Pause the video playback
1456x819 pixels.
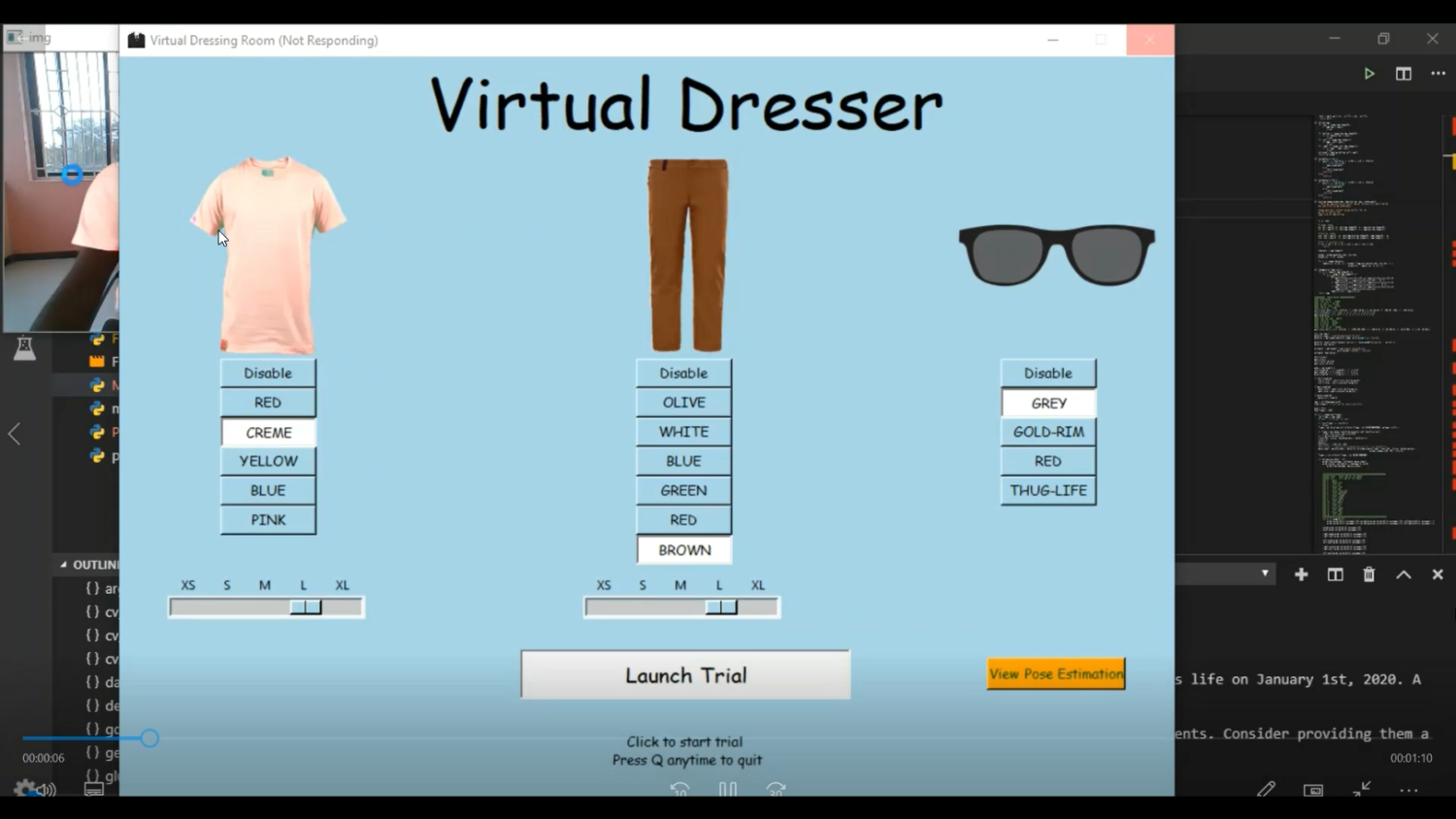727,790
